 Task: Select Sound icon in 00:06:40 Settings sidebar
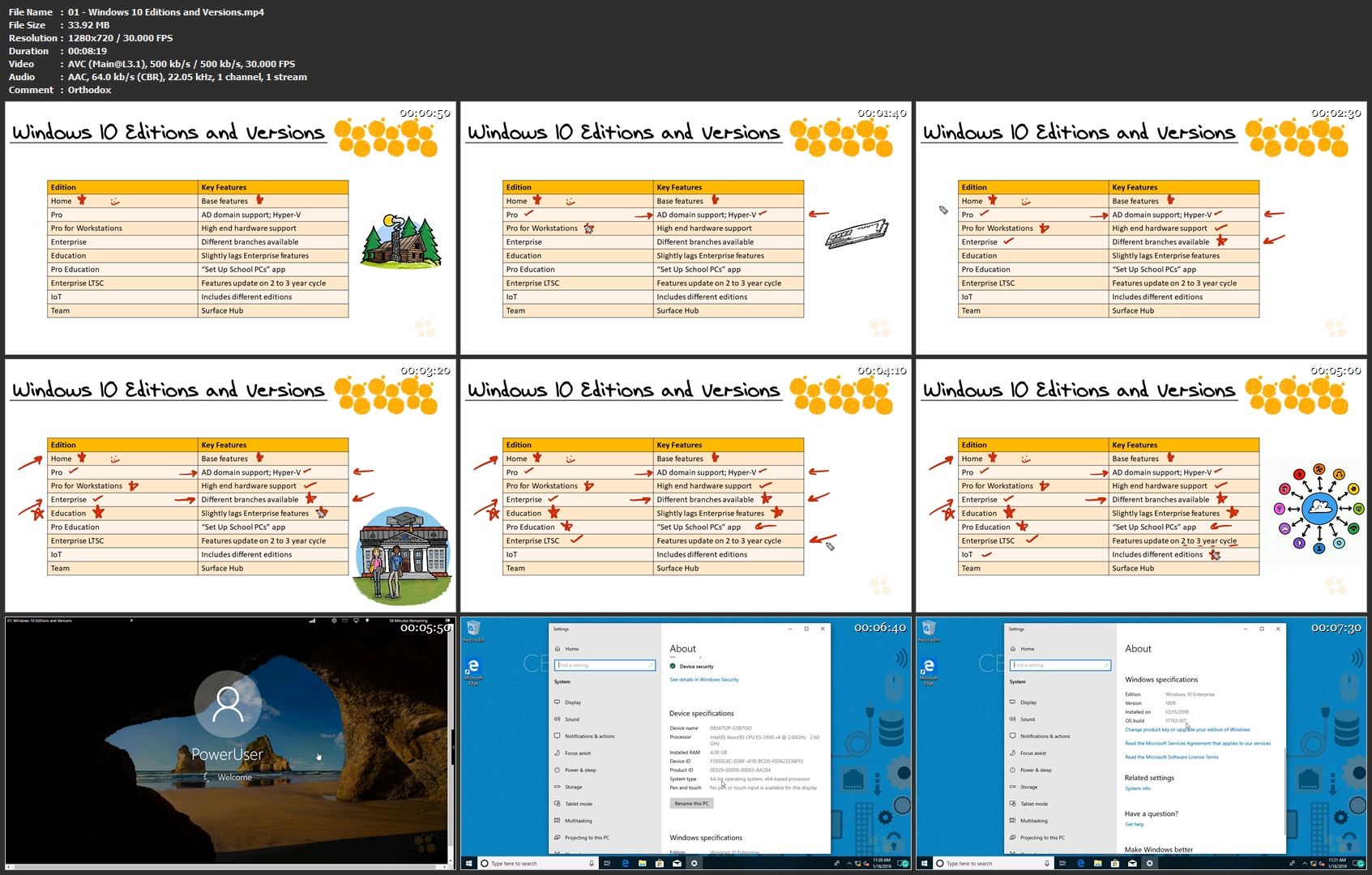(558, 719)
